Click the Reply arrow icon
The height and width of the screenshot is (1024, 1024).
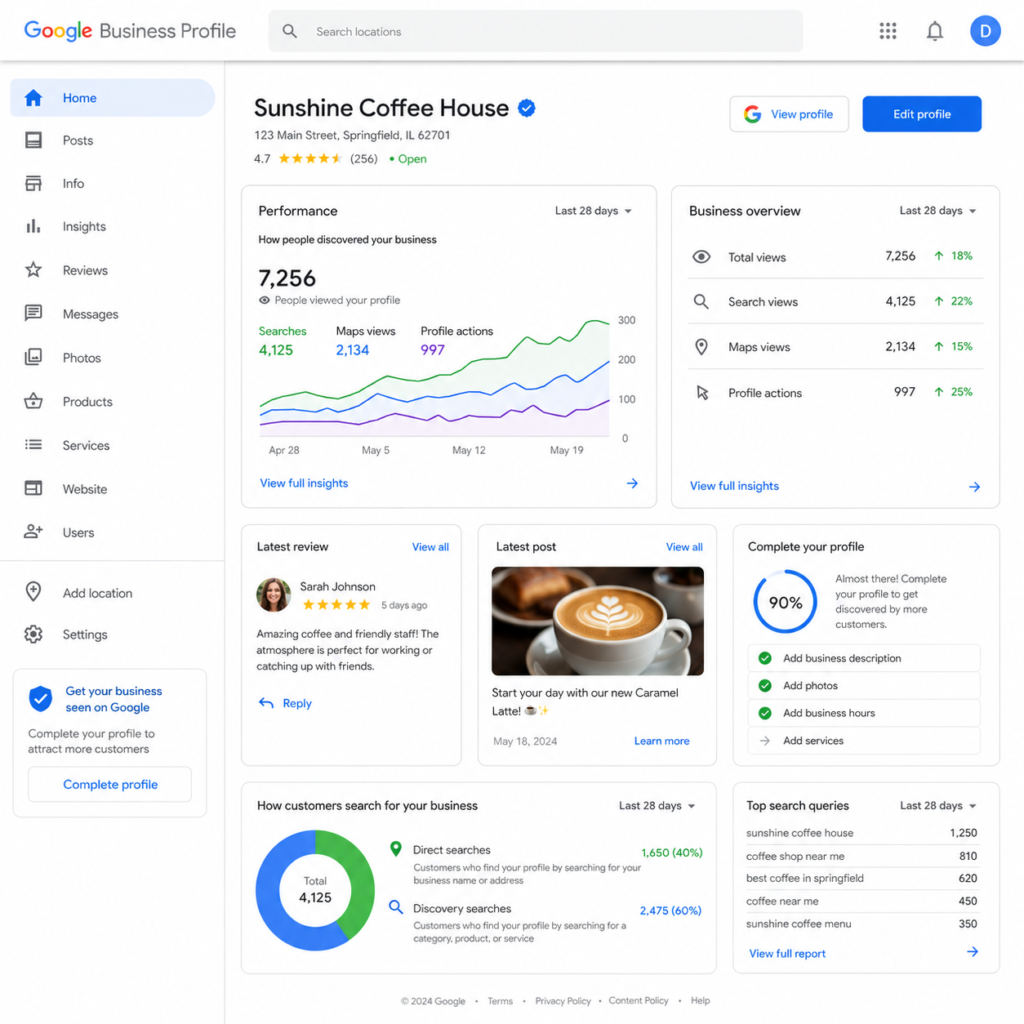point(266,703)
